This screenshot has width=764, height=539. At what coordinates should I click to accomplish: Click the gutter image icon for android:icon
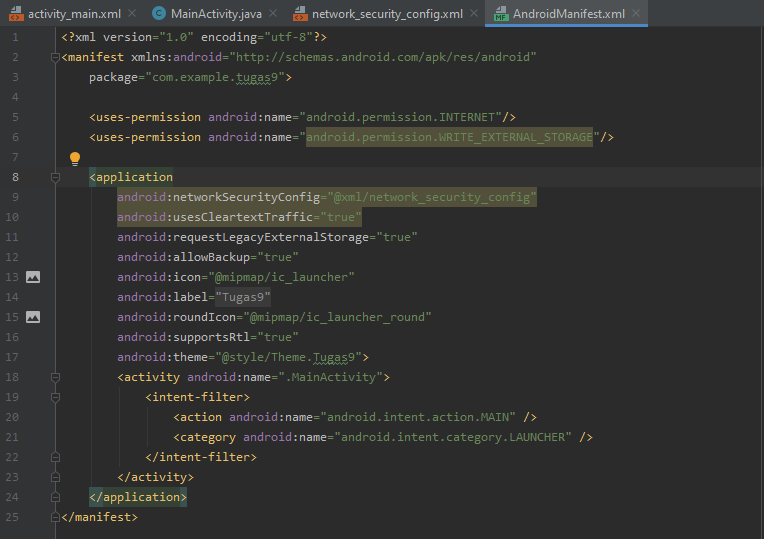pos(33,277)
